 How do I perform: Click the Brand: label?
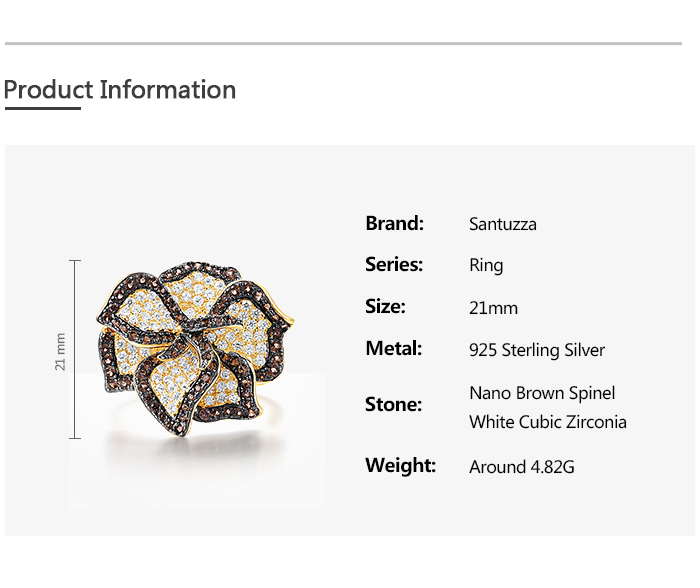pos(394,223)
